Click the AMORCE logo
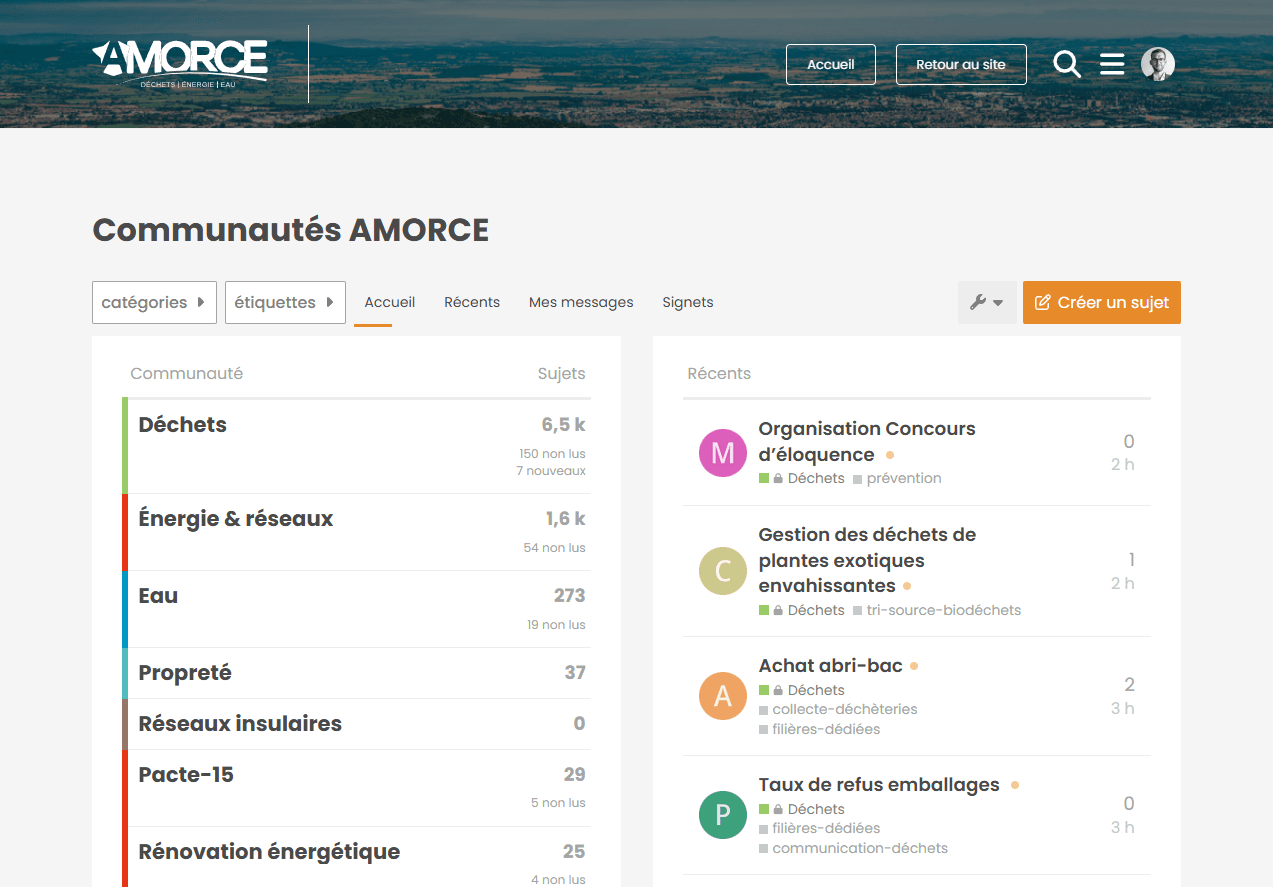This screenshot has height=887, width=1273. [180, 64]
